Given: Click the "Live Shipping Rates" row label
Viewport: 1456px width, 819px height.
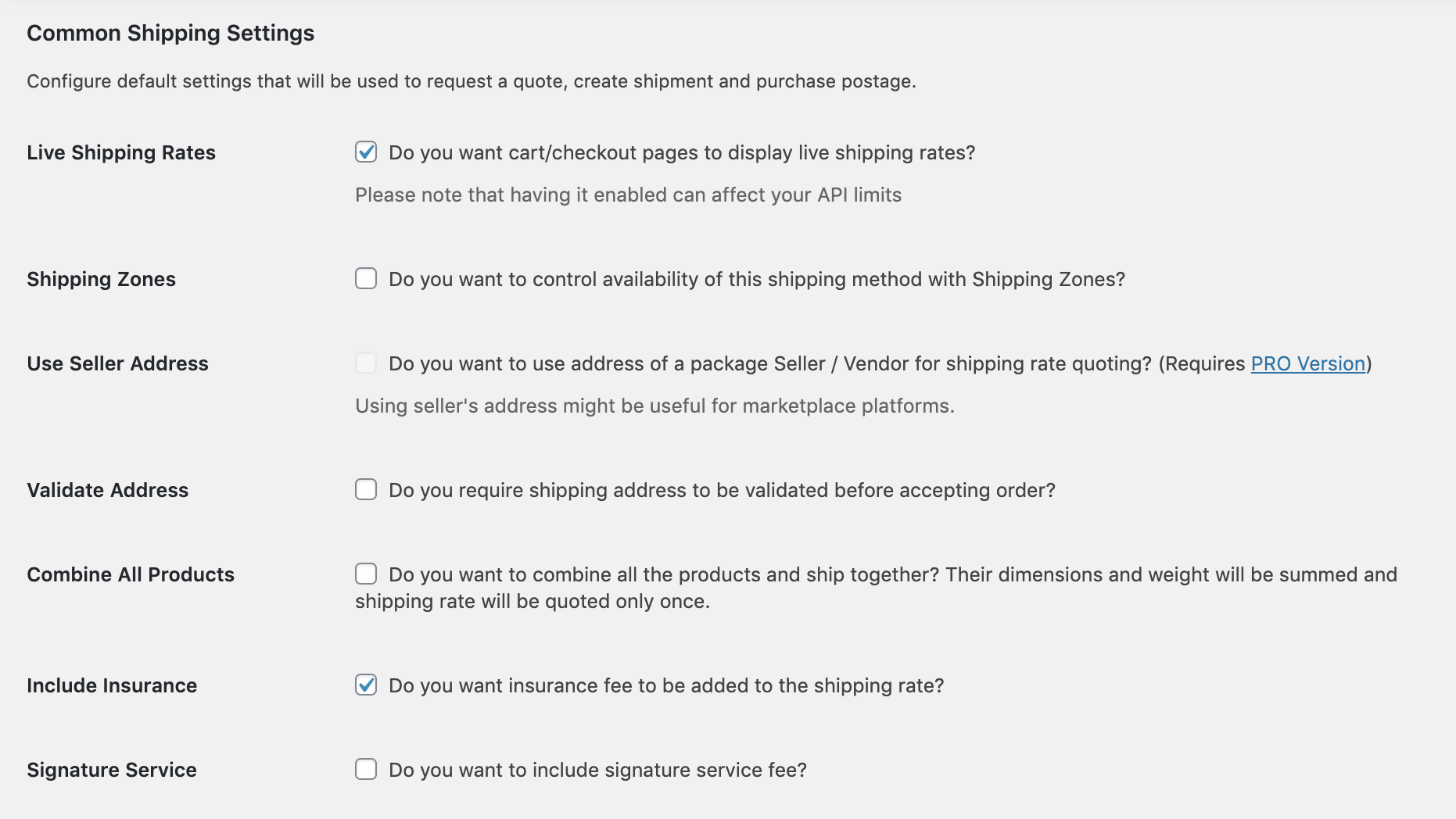Looking at the screenshot, I should [121, 152].
